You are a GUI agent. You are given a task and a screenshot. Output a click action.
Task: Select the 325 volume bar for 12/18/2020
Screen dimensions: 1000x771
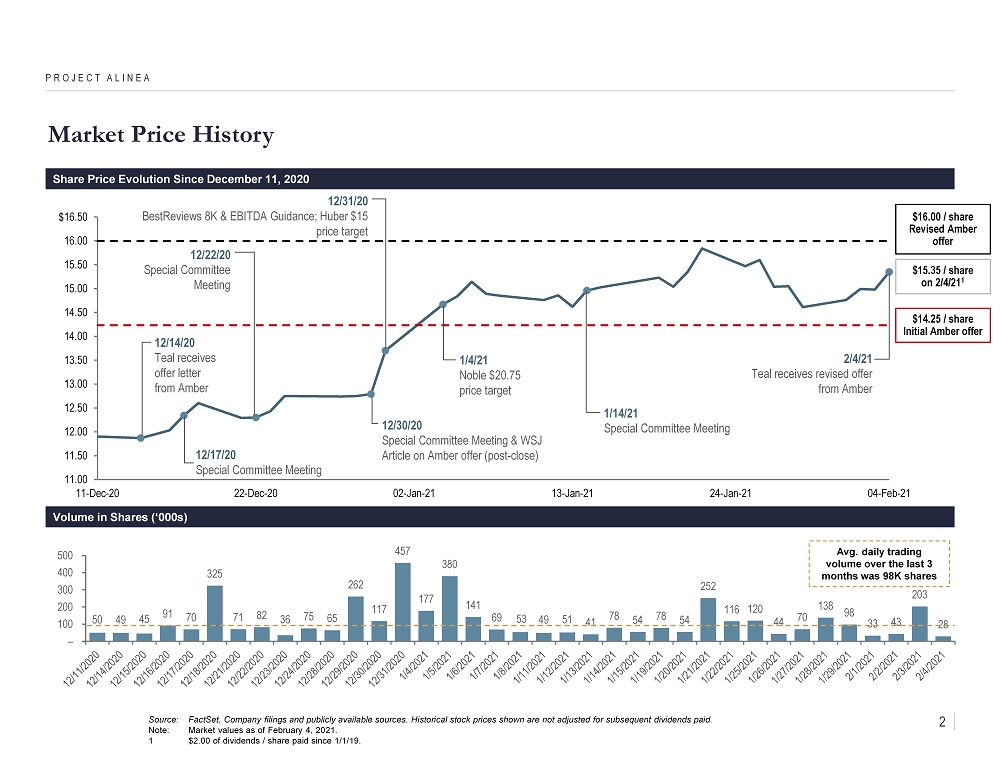215,613
